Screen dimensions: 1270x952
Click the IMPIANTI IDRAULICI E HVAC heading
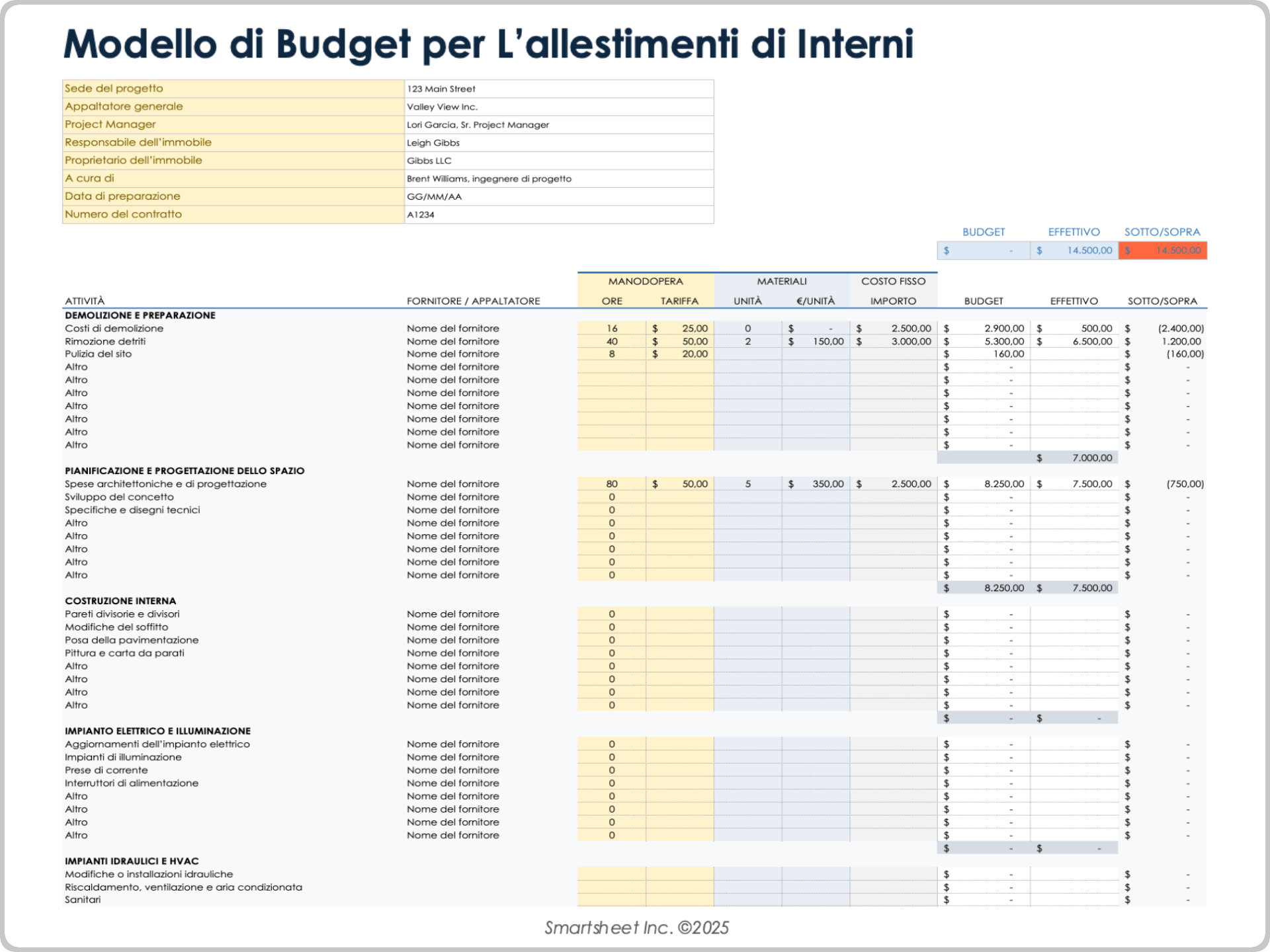pos(132,861)
